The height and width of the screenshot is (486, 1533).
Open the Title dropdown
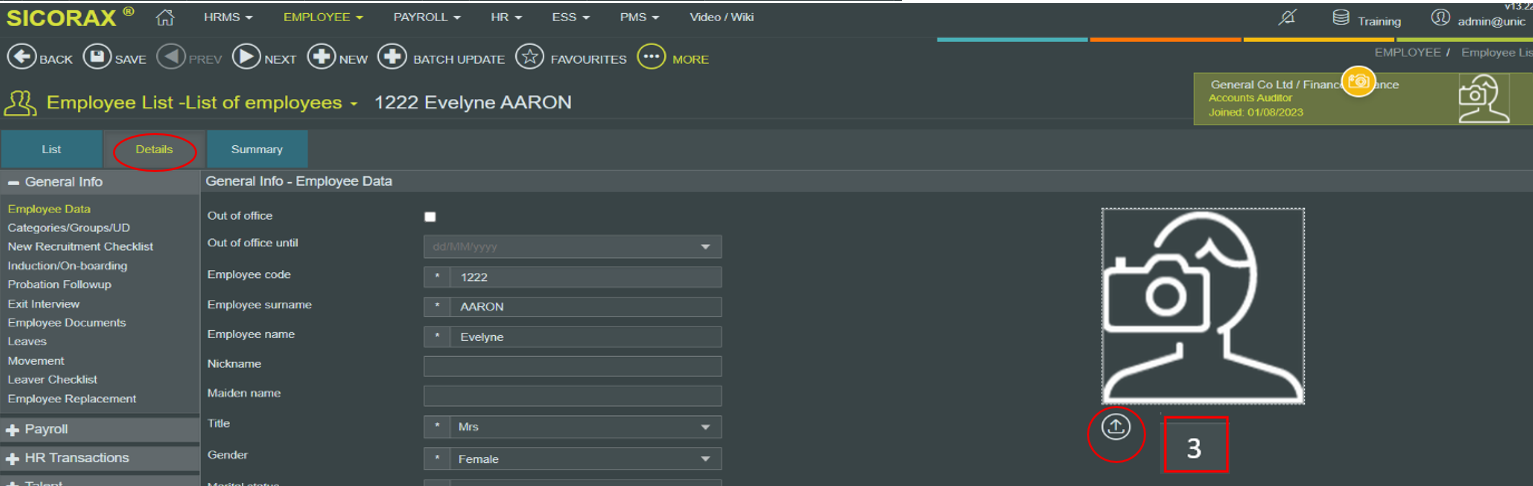(x=705, y=428)
